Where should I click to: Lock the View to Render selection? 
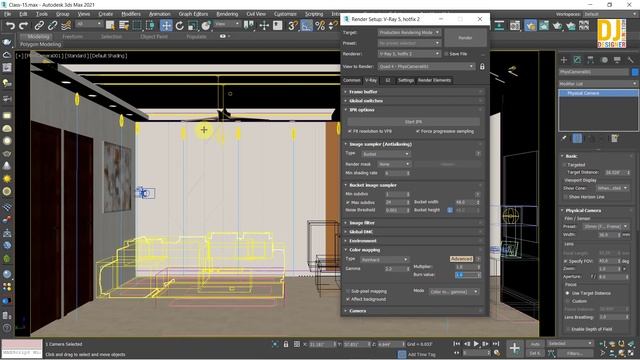482,67
